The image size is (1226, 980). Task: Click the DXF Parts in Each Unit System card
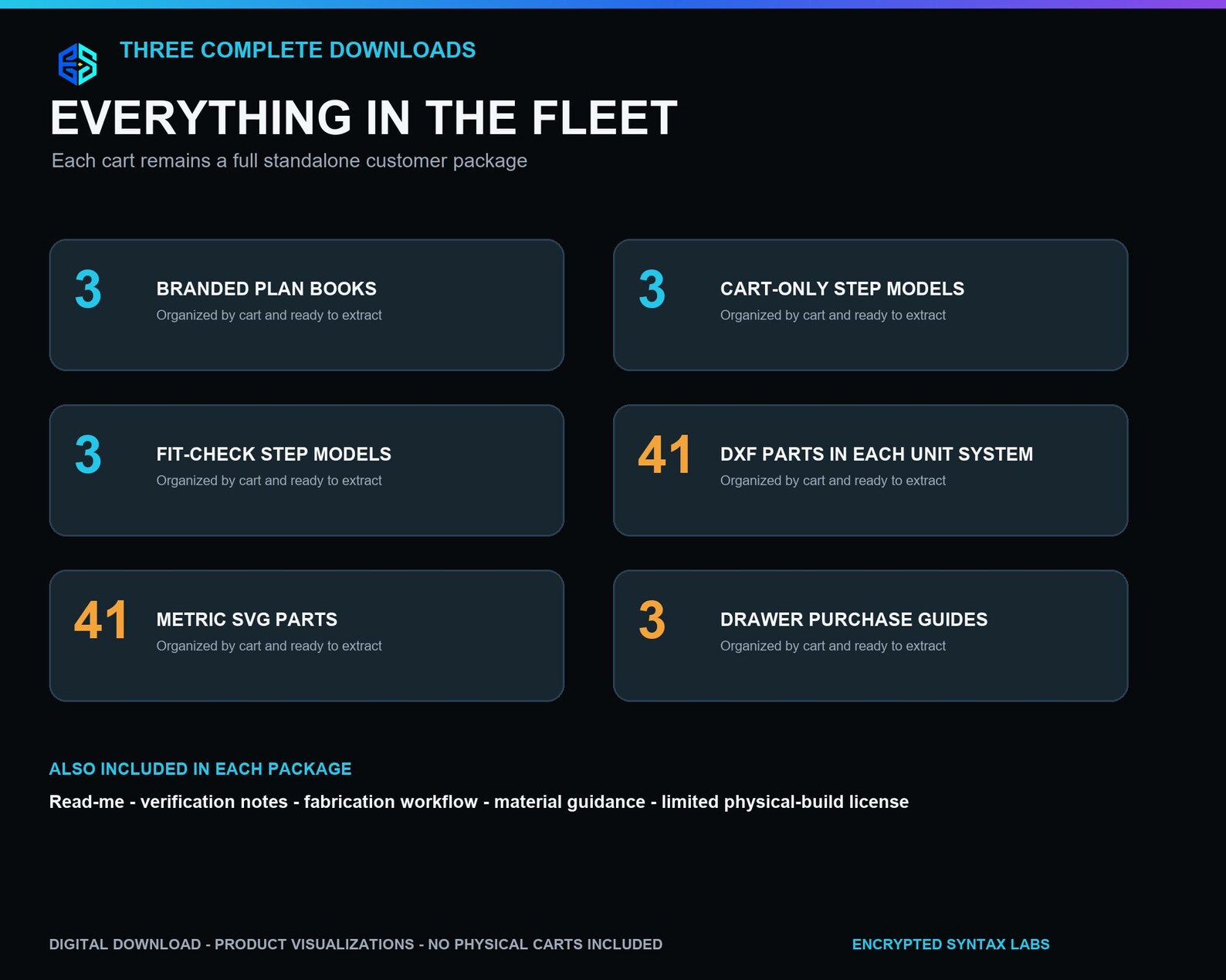coord(870,470)
